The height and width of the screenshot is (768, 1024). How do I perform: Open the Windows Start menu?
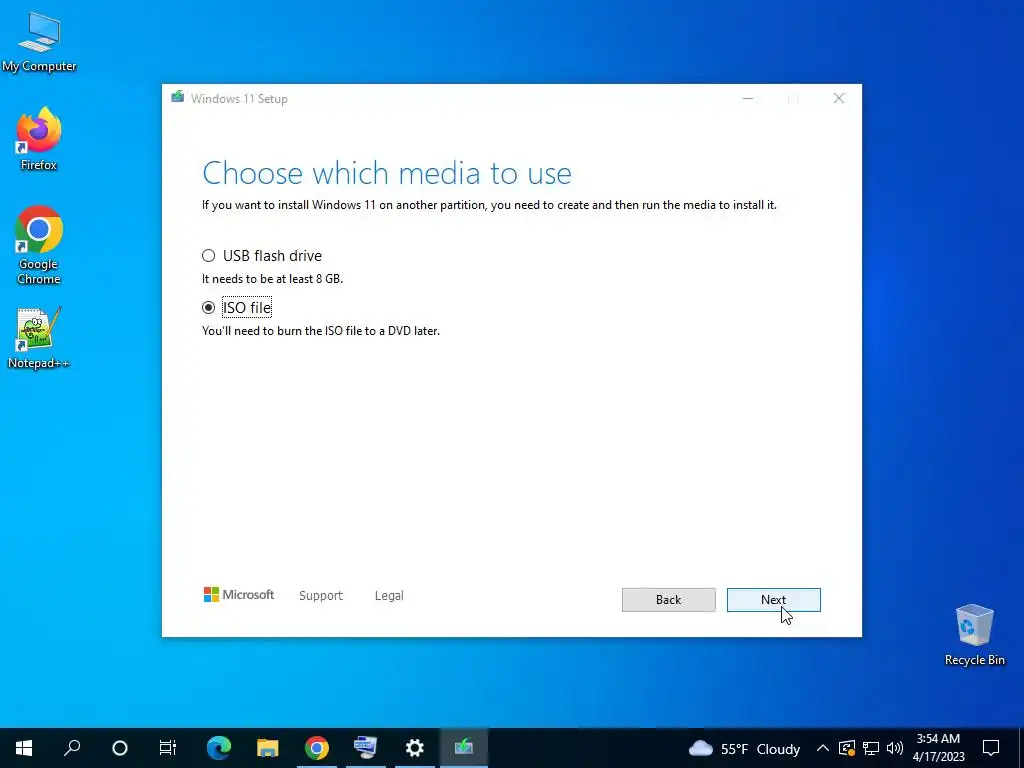click(x=24, y=748)
